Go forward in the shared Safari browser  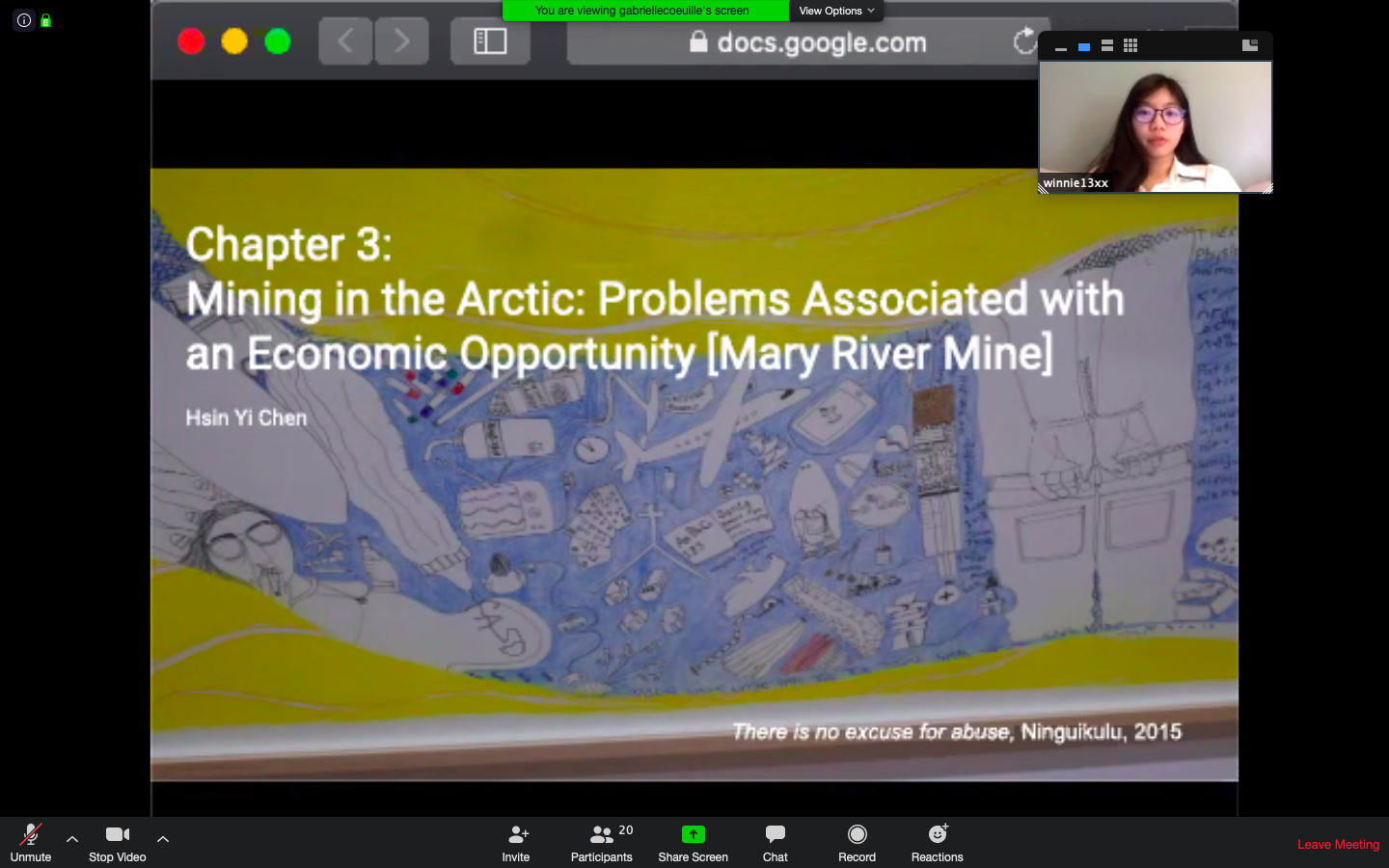click(402, 41)
